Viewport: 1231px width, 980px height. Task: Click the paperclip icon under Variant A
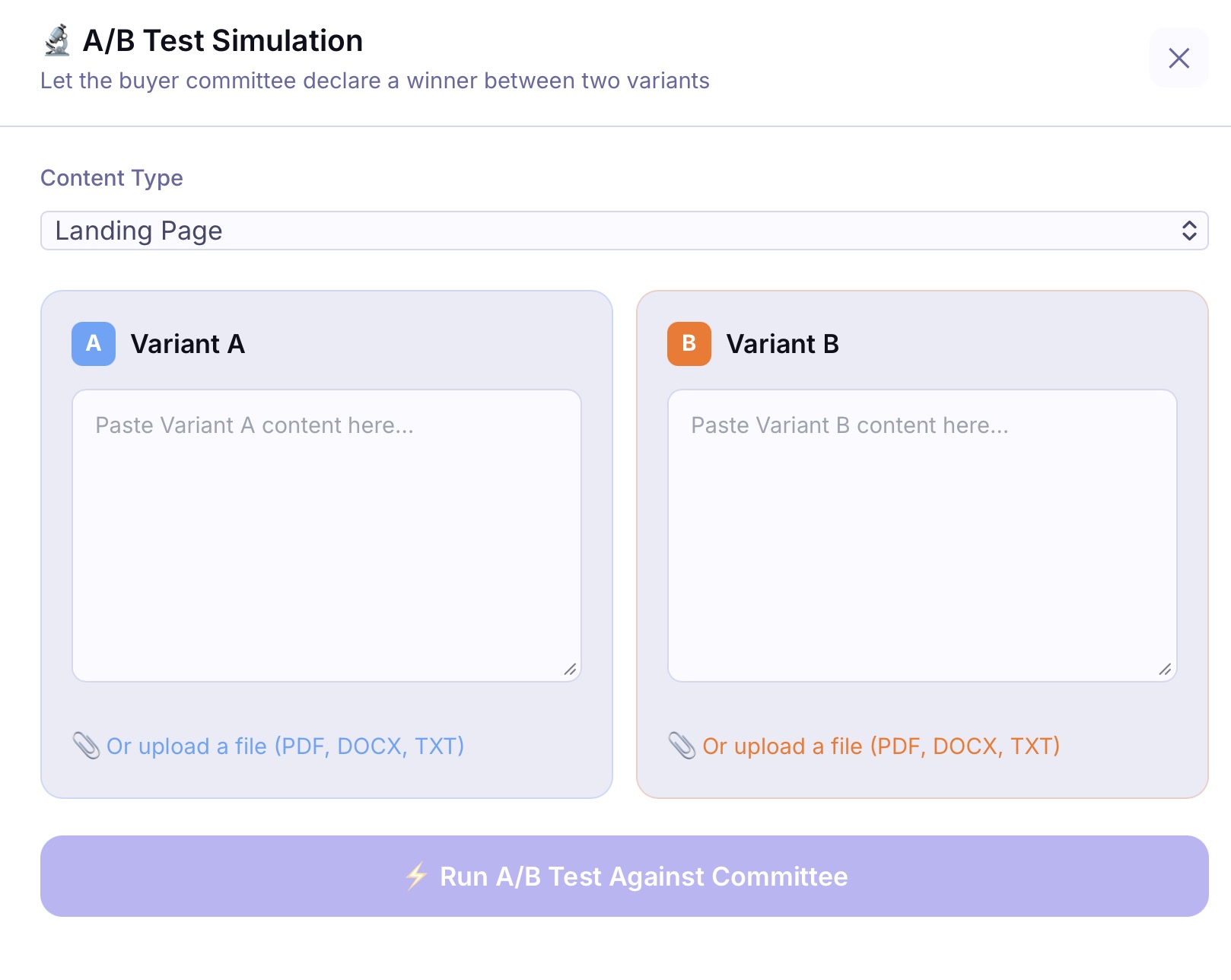point(86,746)
